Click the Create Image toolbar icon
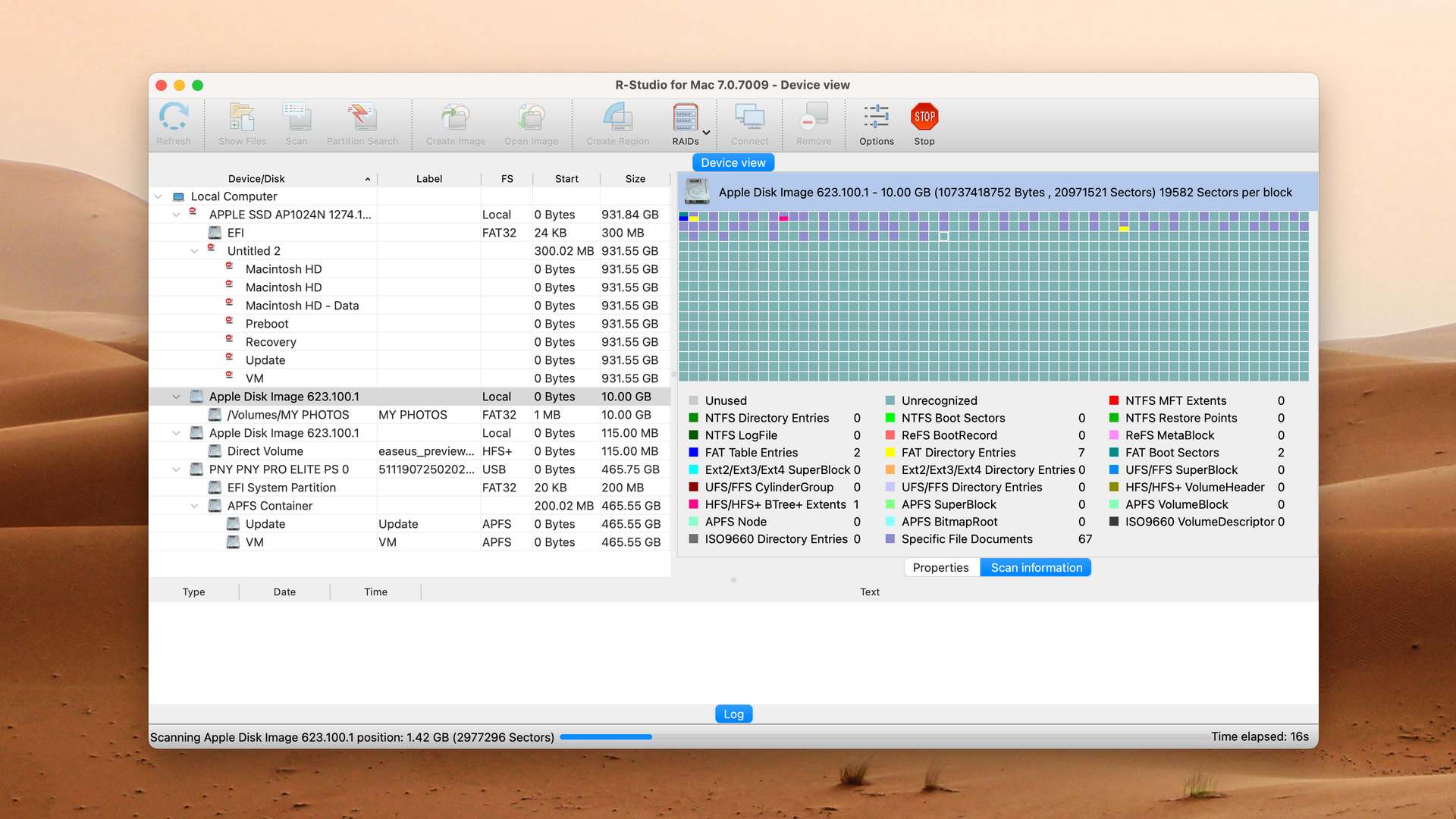 [456, 118]
